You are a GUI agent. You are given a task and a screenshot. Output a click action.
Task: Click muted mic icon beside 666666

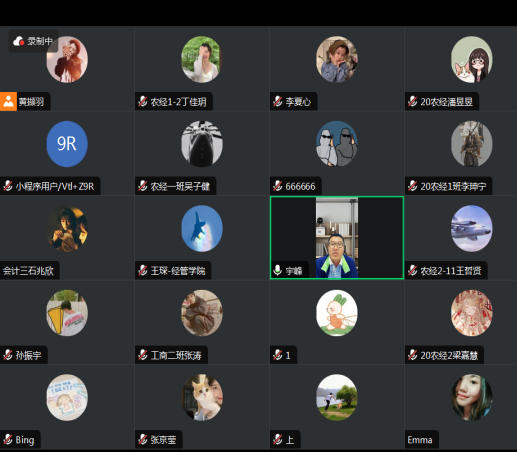pyautogui.click(x=278, y=186)
